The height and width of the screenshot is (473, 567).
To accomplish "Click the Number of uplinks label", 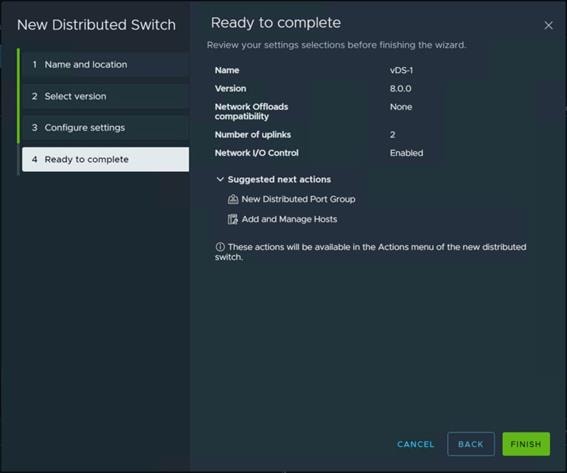I will click(x=253, y=135).
